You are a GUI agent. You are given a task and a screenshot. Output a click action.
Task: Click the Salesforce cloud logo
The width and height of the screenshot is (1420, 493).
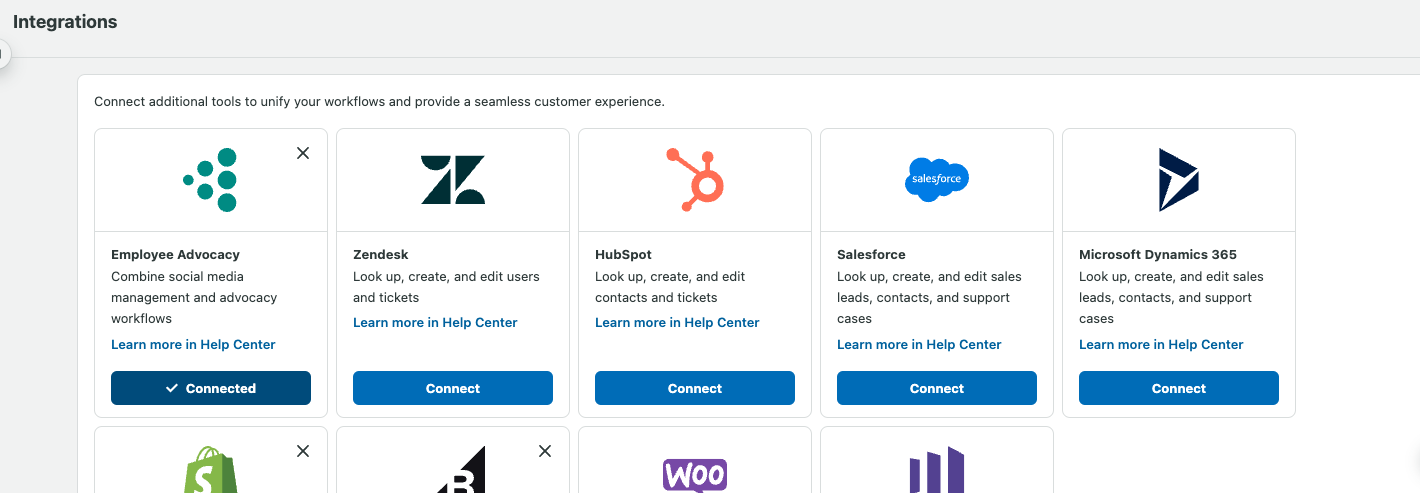point(937,179)
